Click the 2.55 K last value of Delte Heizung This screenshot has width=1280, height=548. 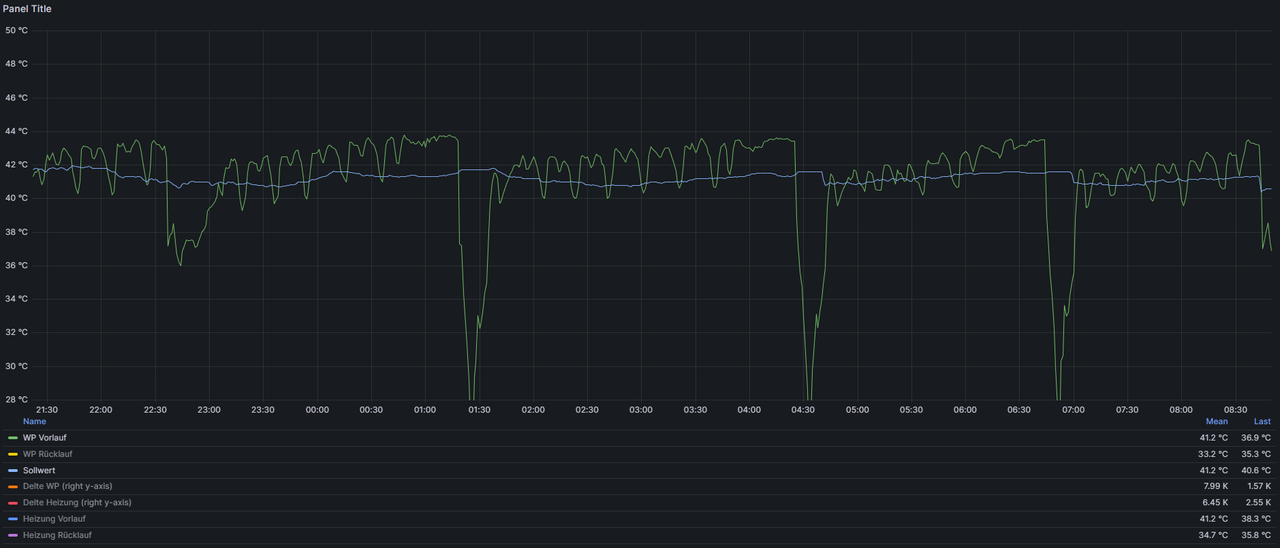click(x=1259, y=502)
